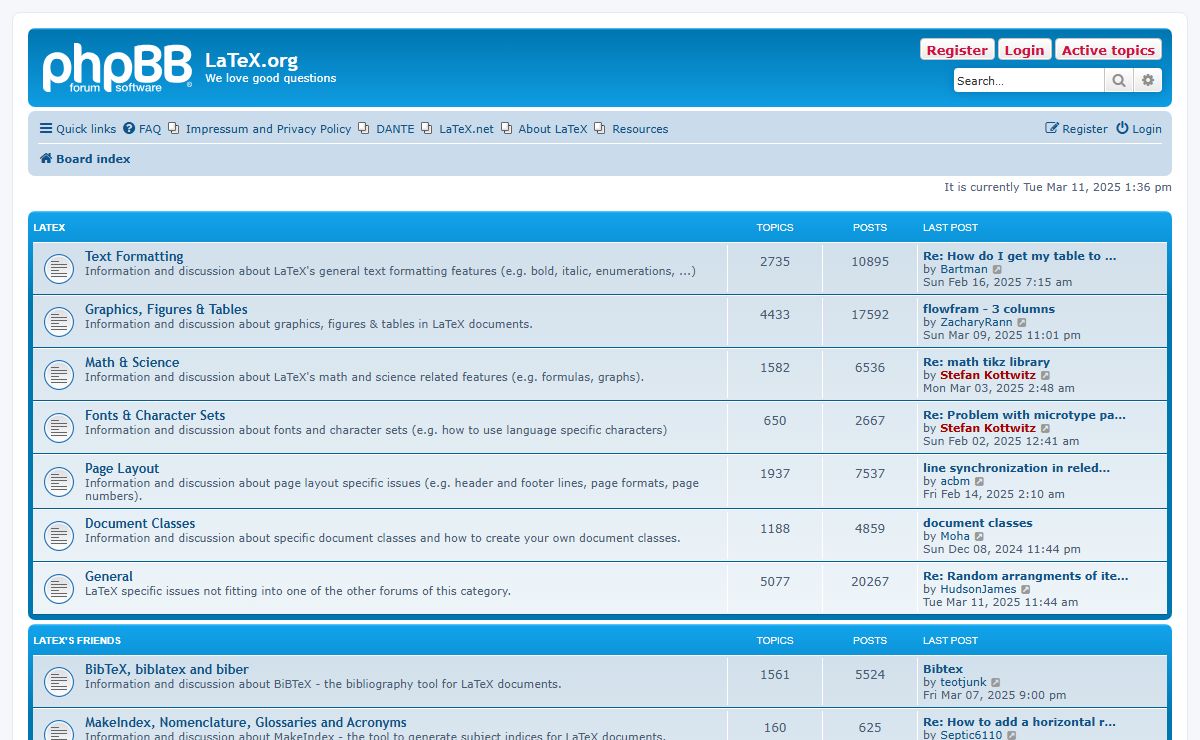Image resolution: width=1200 pixels, height=740 pixels.
Task: Click the Fonts & Character Sets forum icon
Action: tap(59, 427)
